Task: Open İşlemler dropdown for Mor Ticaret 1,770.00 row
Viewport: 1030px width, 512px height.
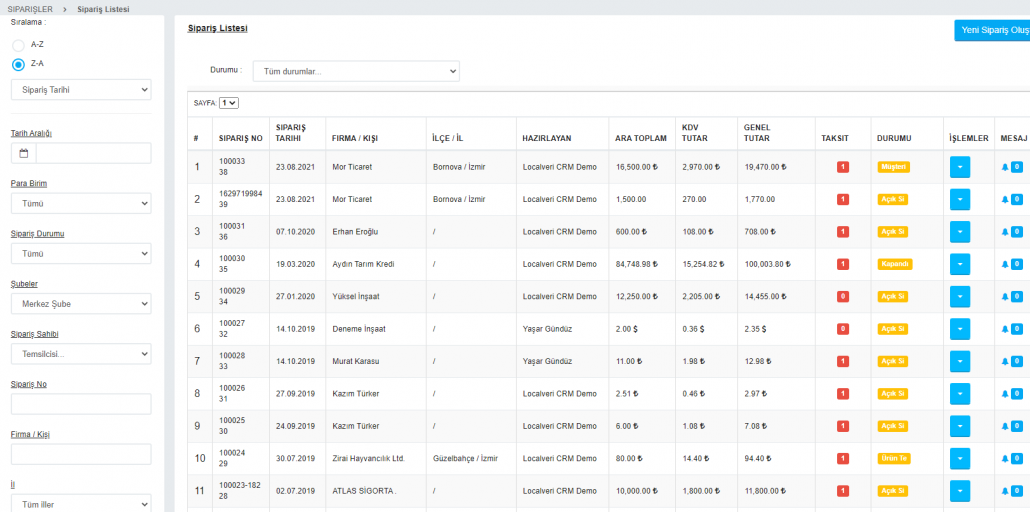Action: (x=960, y=199)
